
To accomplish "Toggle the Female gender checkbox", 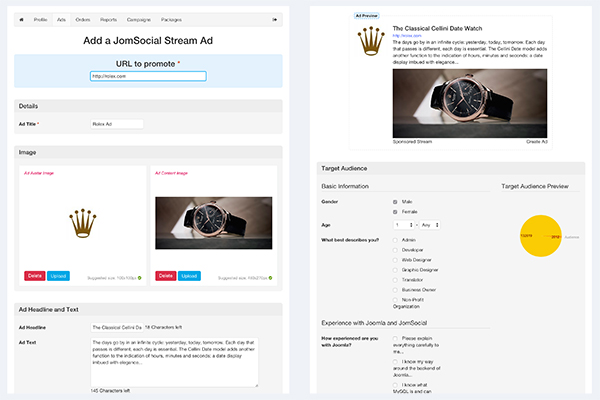I will point(395,212).
